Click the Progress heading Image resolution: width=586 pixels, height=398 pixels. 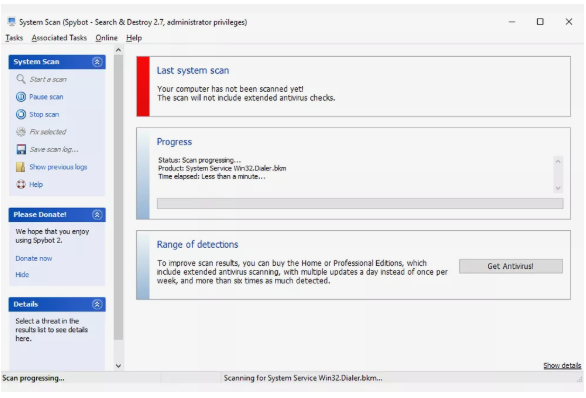click(174, 142)
